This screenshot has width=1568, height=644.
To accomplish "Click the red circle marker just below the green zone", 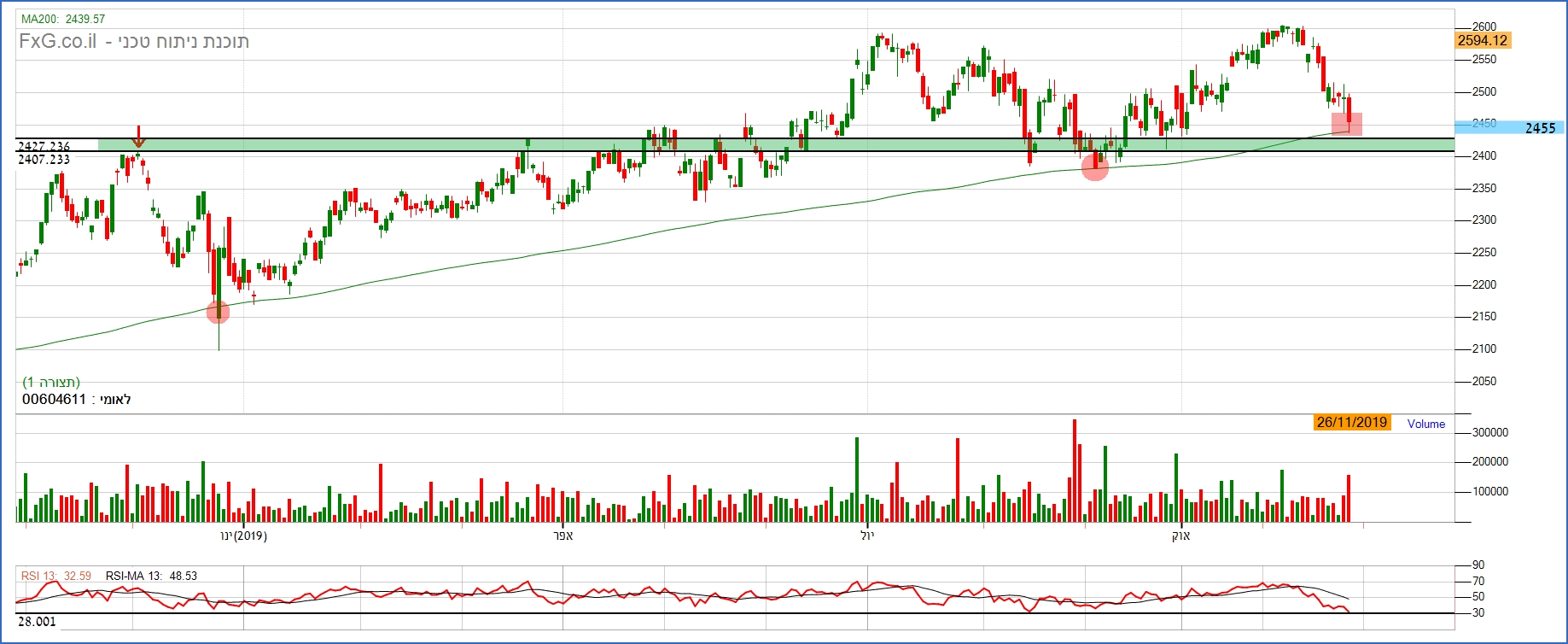I will (x=1095, y=167).
